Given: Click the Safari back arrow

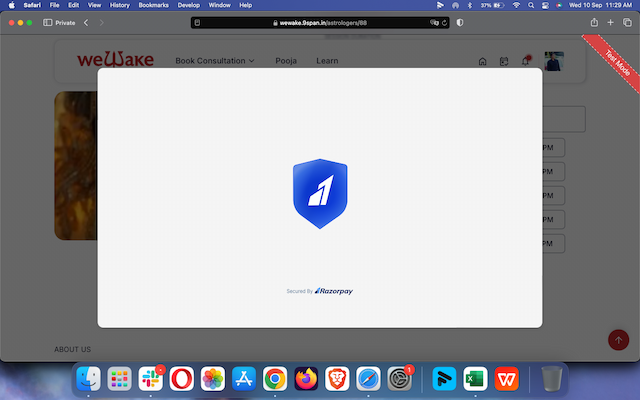Looking at the screenshot, I should pos(86,22).
